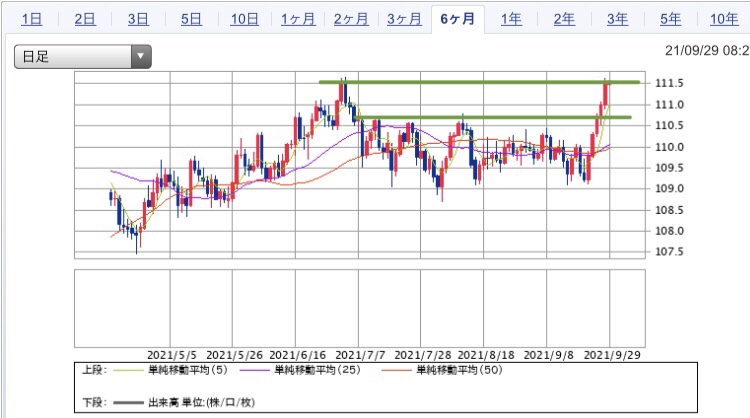Select the 10年 range tab
The height and width of the screenshot is (418, 750).
[724, 20]
